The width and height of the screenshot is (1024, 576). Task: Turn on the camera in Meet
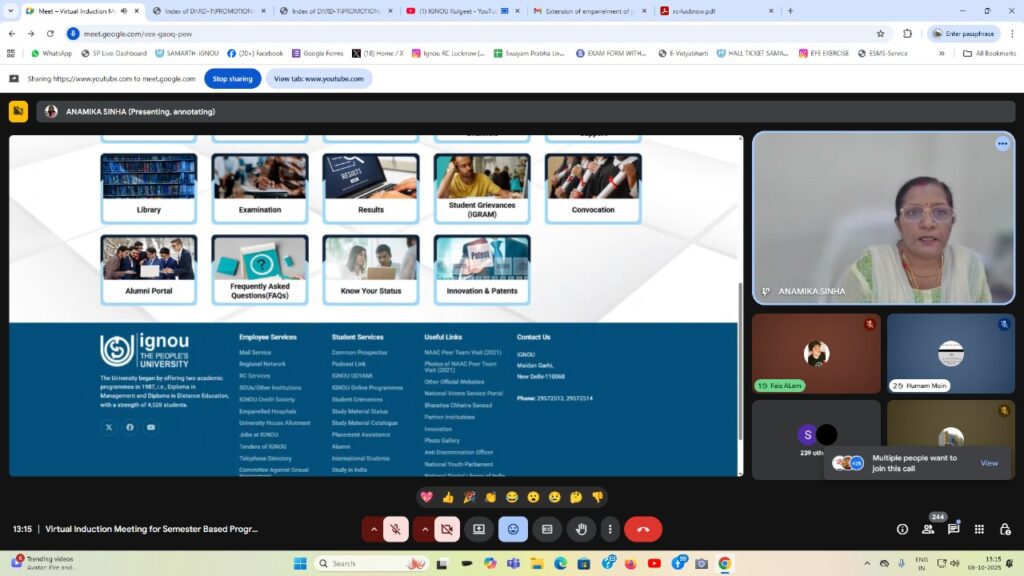pos(446,529)
